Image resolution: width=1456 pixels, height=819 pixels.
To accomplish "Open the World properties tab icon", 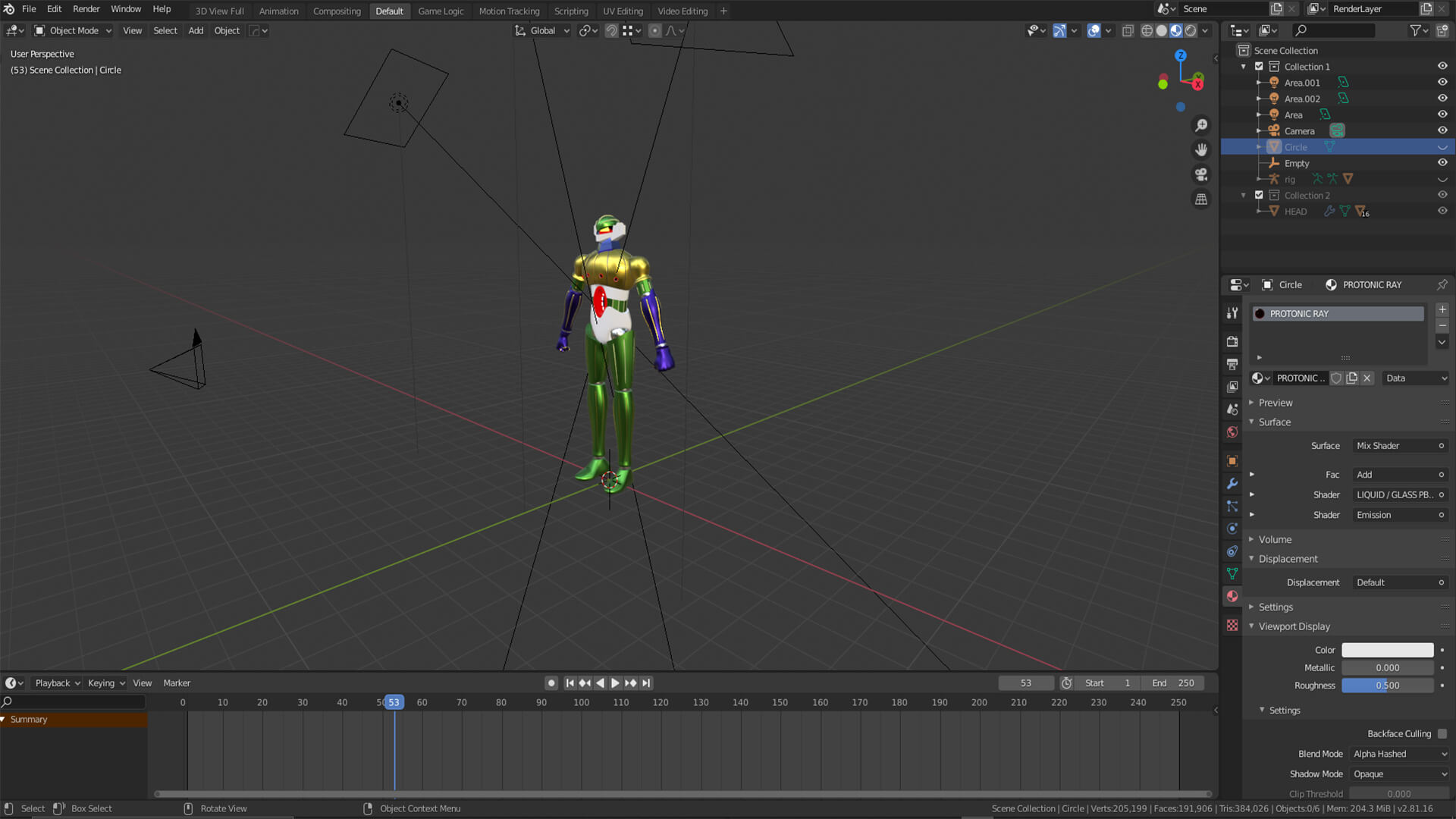I will (1232, 432).
